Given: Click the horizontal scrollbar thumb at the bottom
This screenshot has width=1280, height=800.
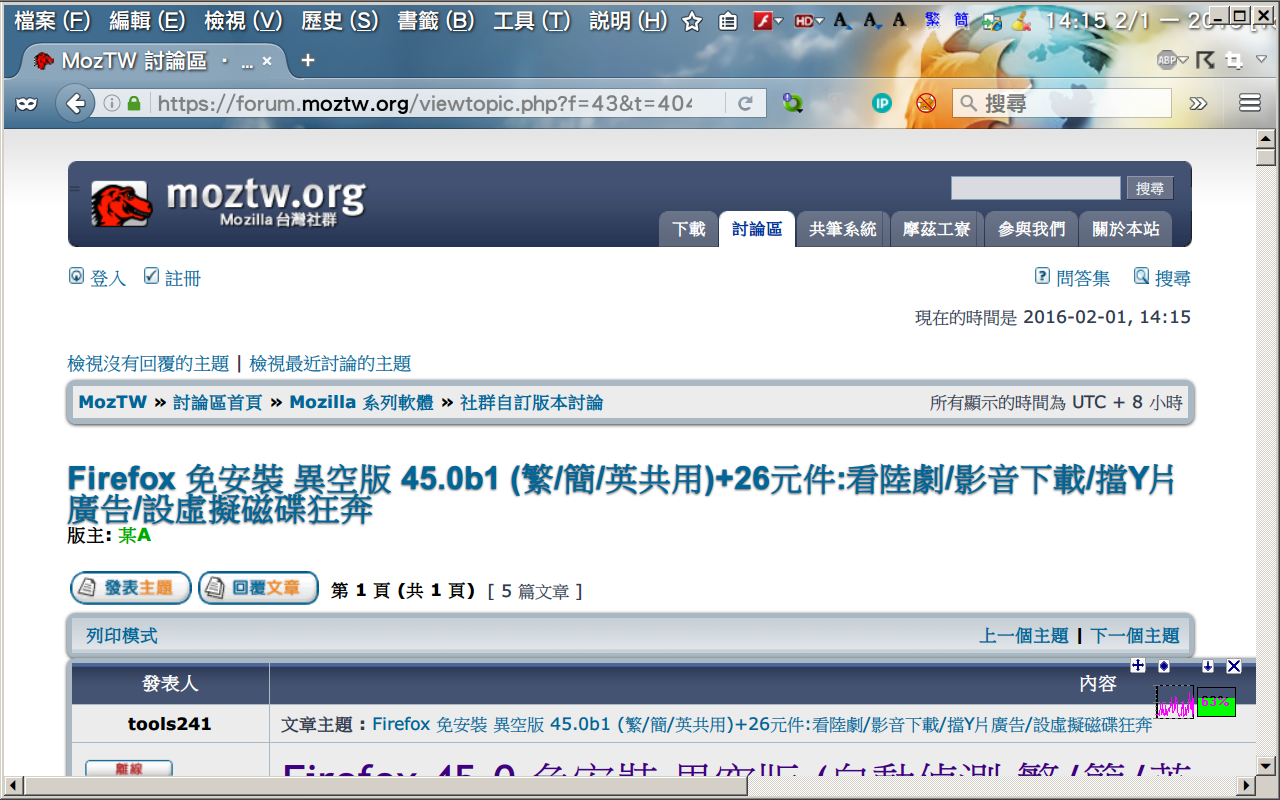Looking at the screenshot, I should click(384, 786).
